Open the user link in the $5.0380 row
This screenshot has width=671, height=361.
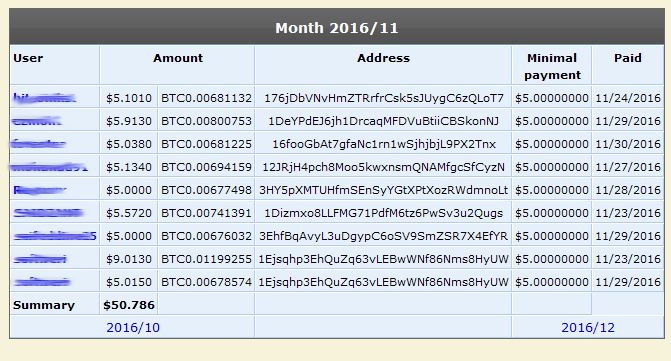pos(39,144)
